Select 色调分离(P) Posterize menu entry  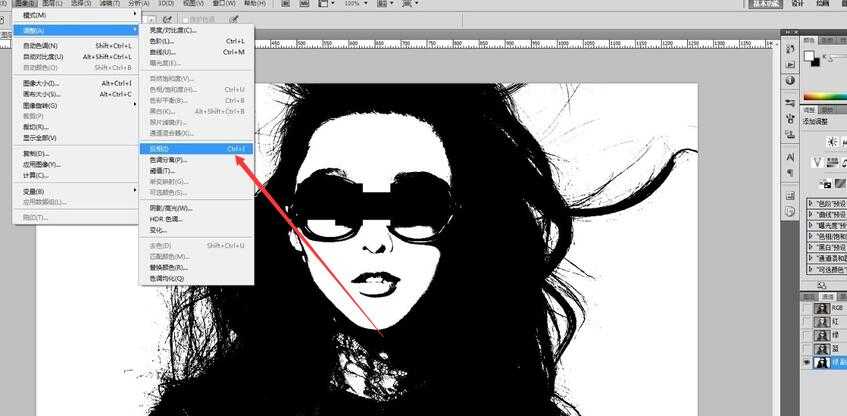point(196,160)
